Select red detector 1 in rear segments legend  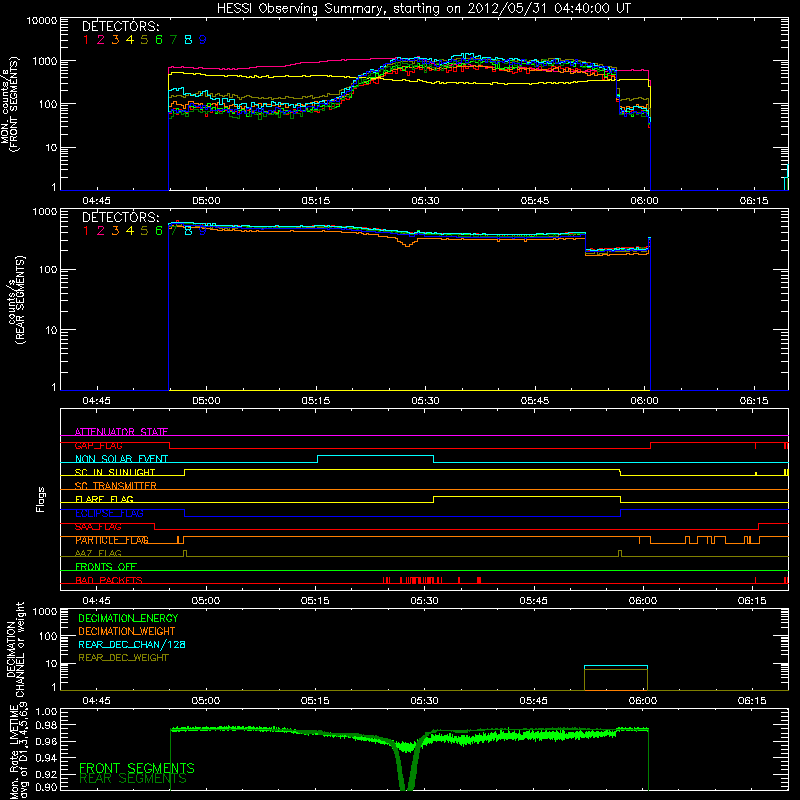click(86, 231)
